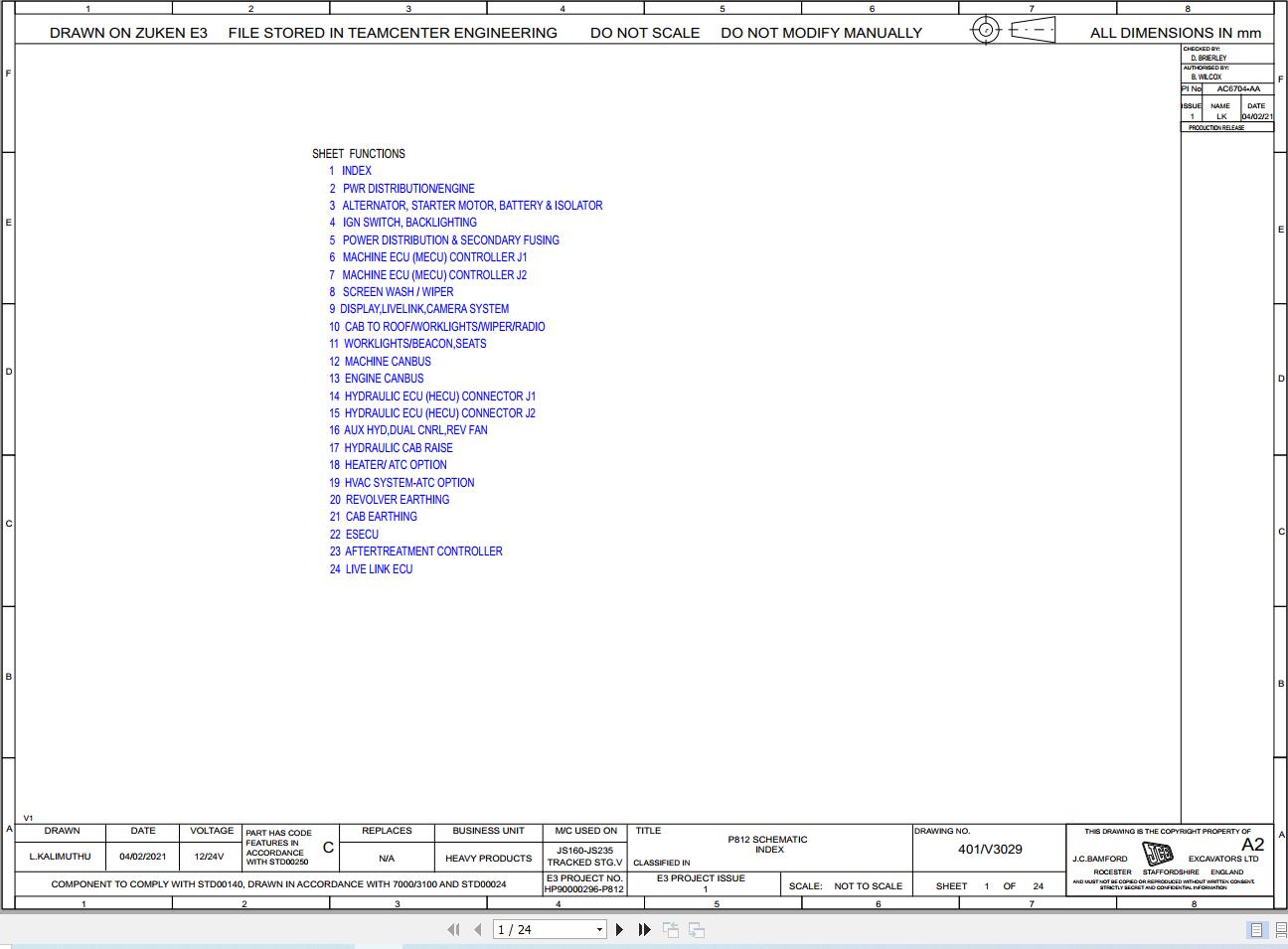Click the ALL DIMENSIONS IN mm text
Screen dimensions: 1288x949
pos(1176,33)
